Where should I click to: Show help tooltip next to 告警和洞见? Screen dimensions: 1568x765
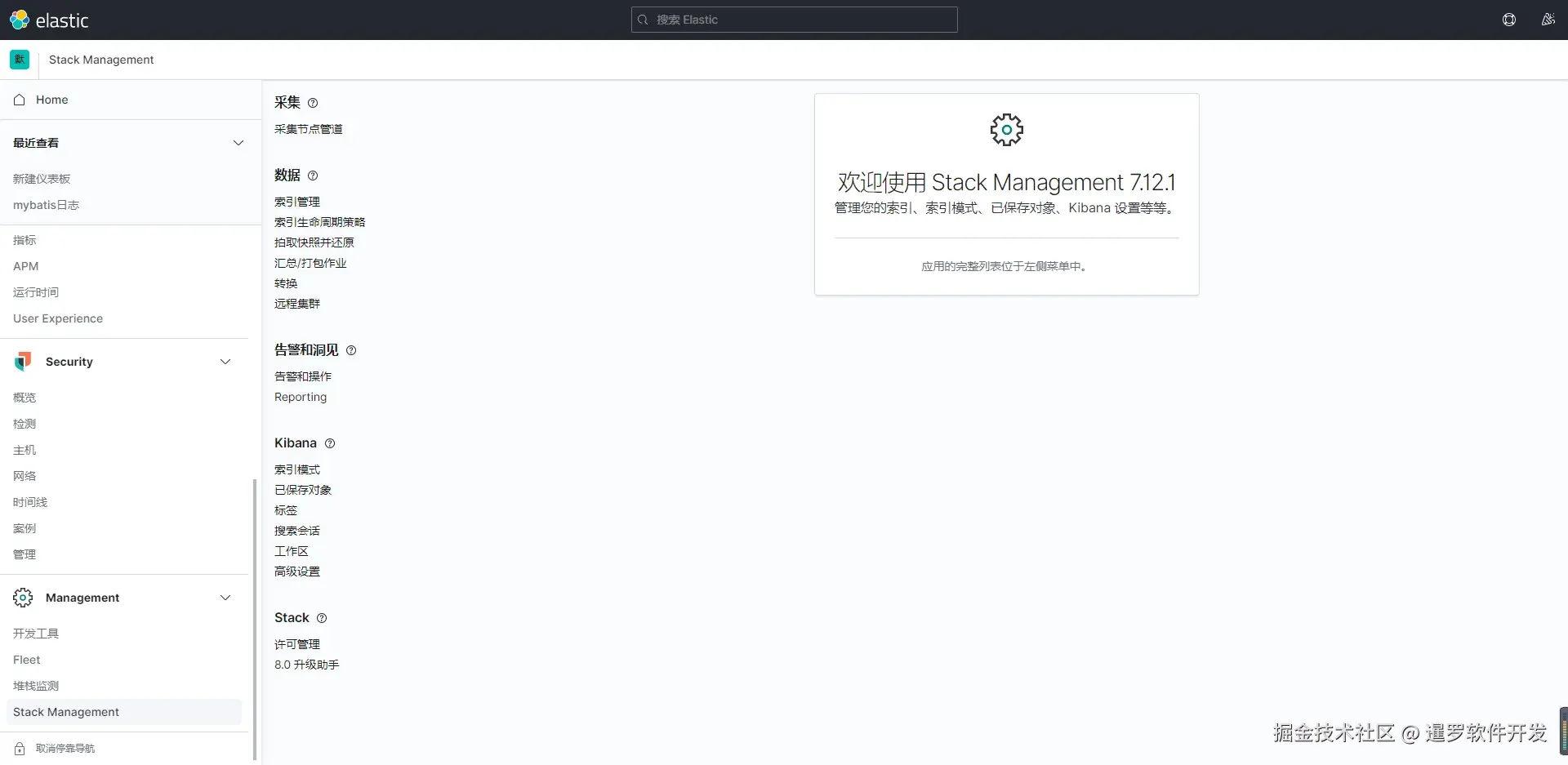[x=351, y=350]
